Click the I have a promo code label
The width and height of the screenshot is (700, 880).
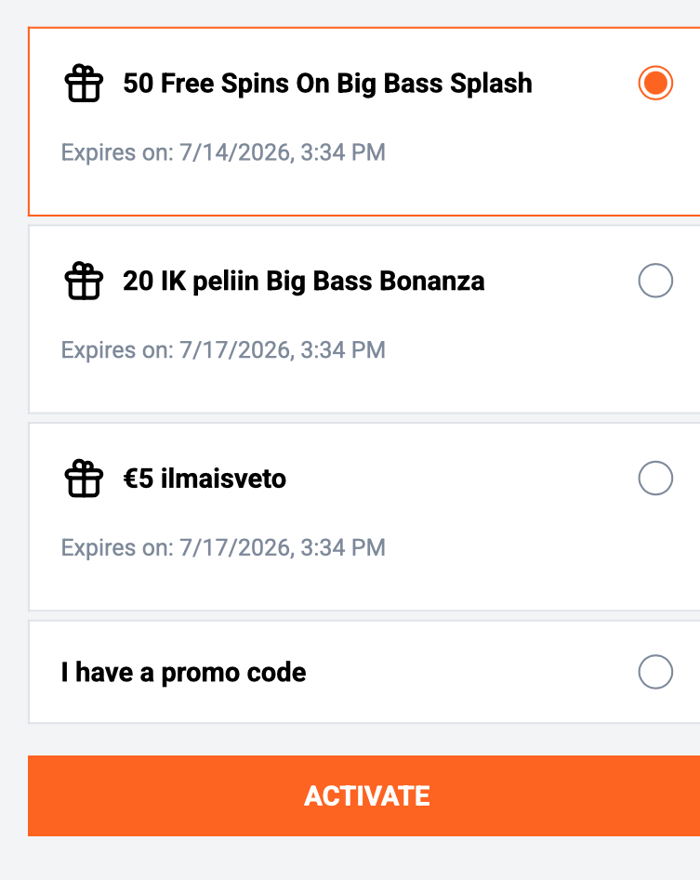[x=184, y=672]
